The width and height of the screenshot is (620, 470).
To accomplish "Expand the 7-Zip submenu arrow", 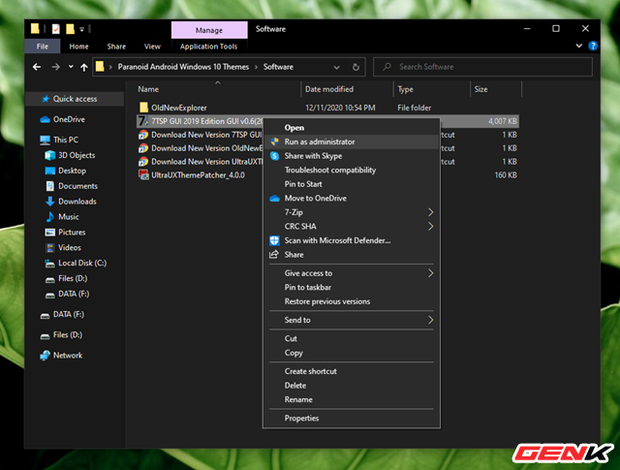I will click(431, 212).
